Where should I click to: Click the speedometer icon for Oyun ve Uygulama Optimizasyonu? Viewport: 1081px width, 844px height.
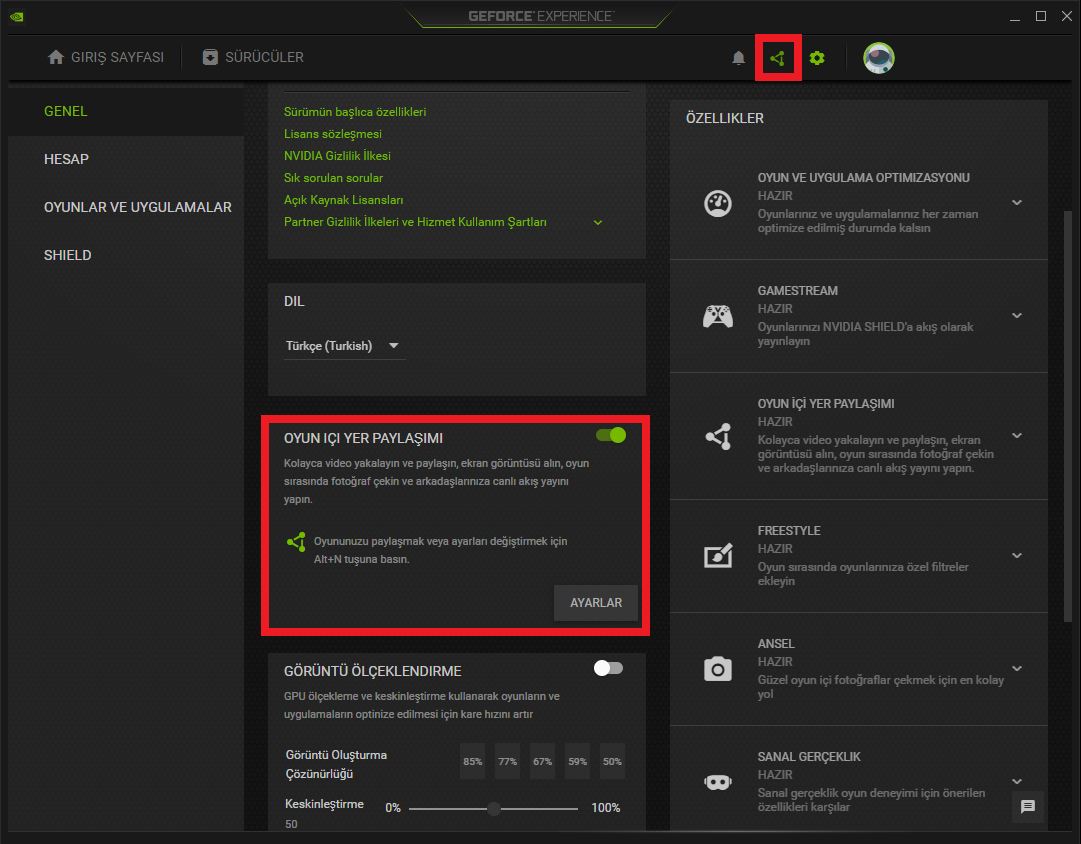pyautogui.click(x=718, y=203)
